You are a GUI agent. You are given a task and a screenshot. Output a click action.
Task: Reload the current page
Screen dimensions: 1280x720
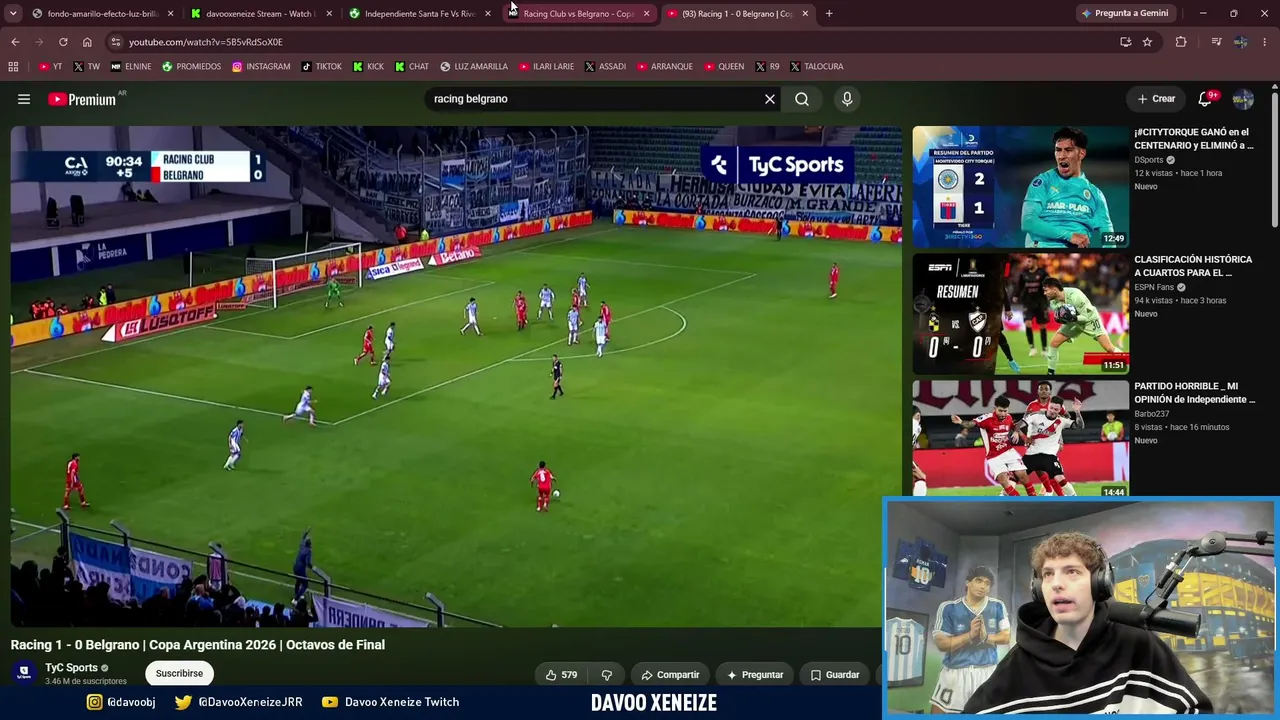click(x=63, y=42)
